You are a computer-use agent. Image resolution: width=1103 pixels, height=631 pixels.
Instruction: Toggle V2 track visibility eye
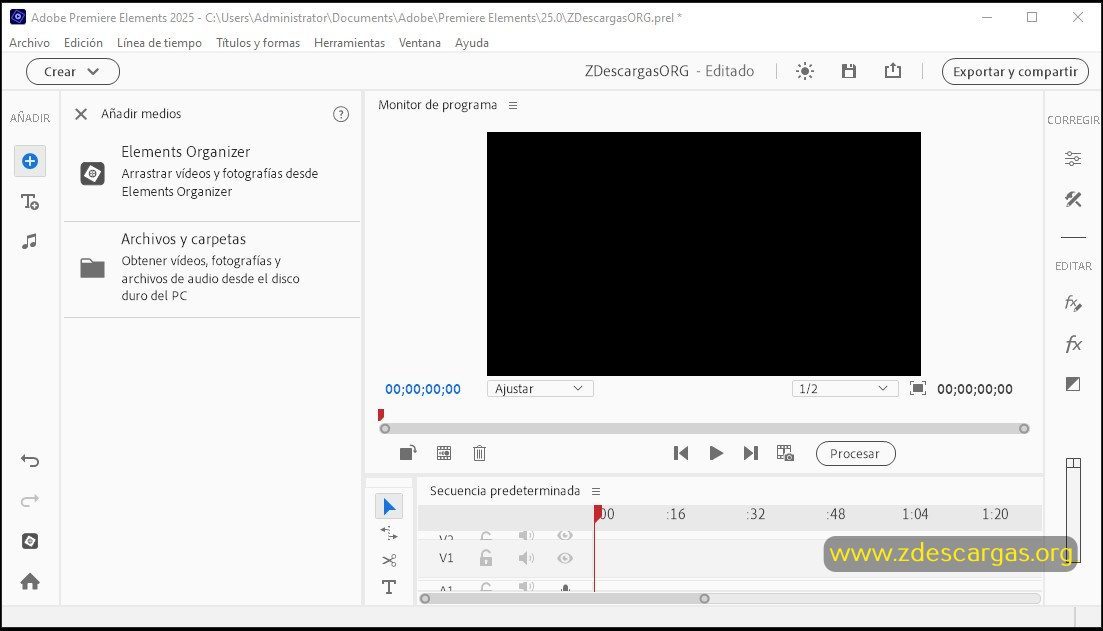click(565, 535)
